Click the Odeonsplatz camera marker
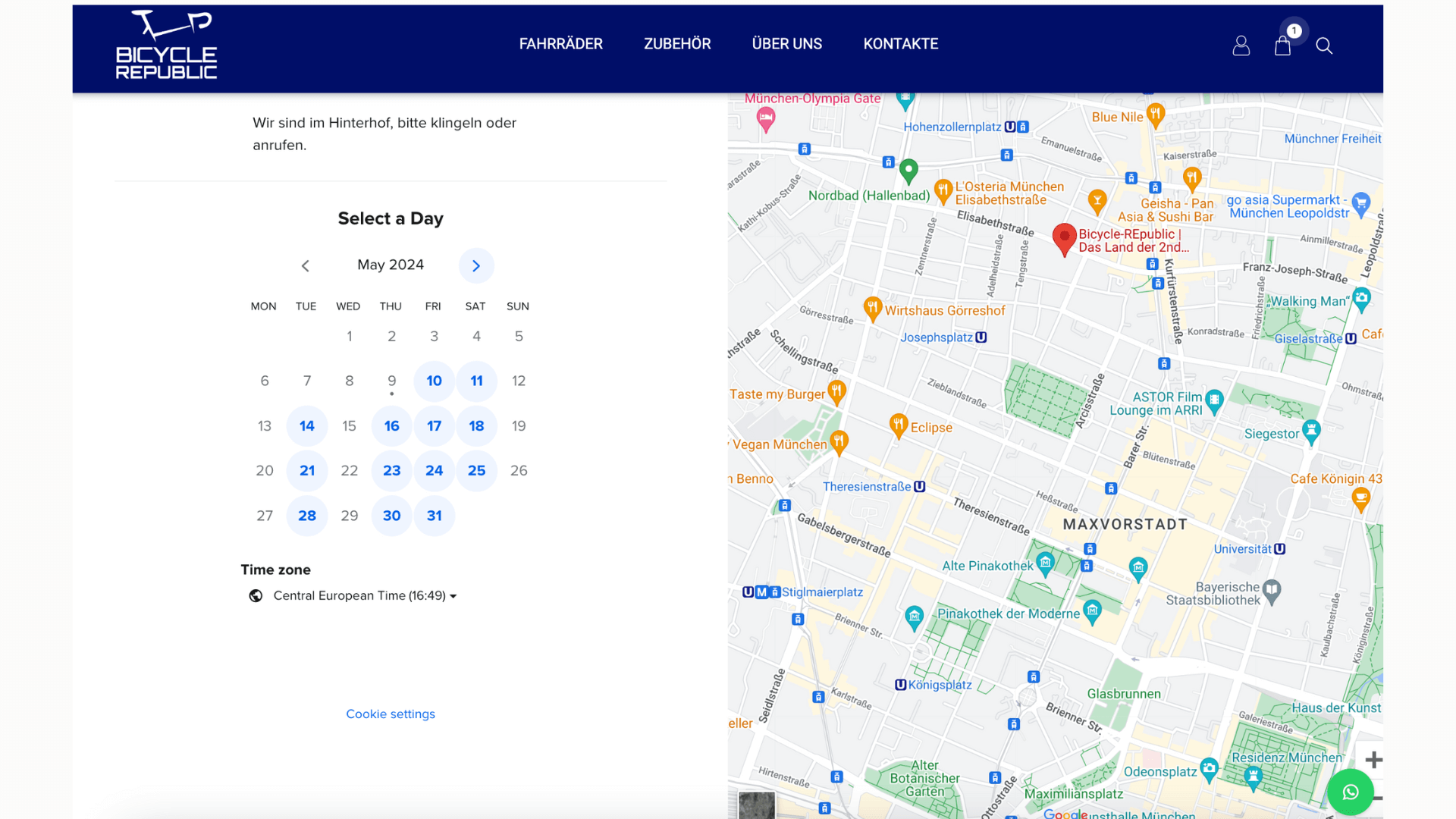The image size is (1456, 819). 1209,770
